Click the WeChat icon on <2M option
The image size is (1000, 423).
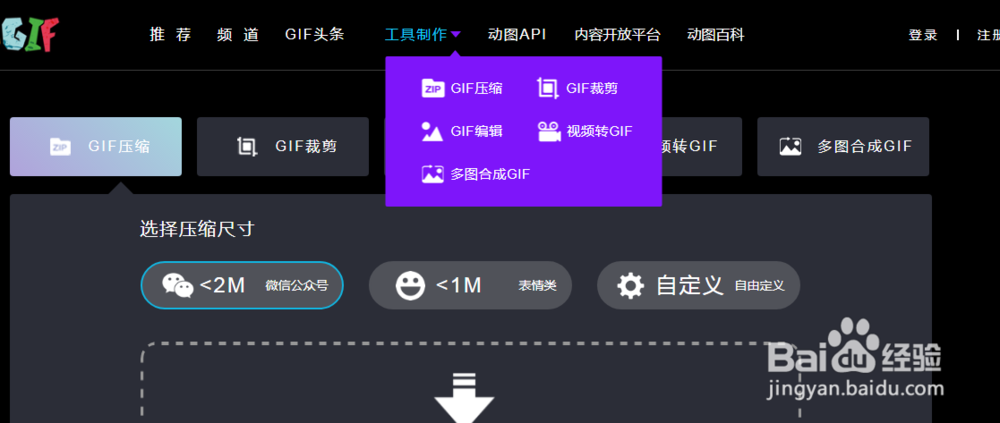177,285
